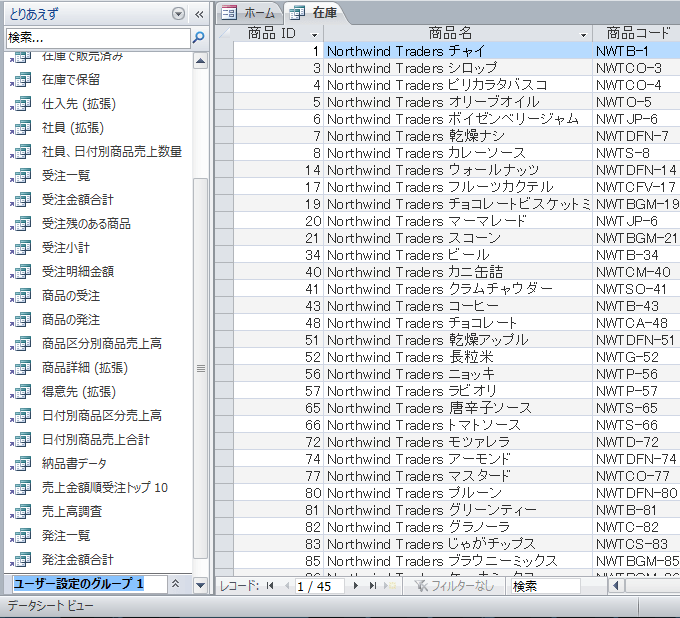
Task: Click the フィルターなし filter button
Action: (x=453, y=586)
